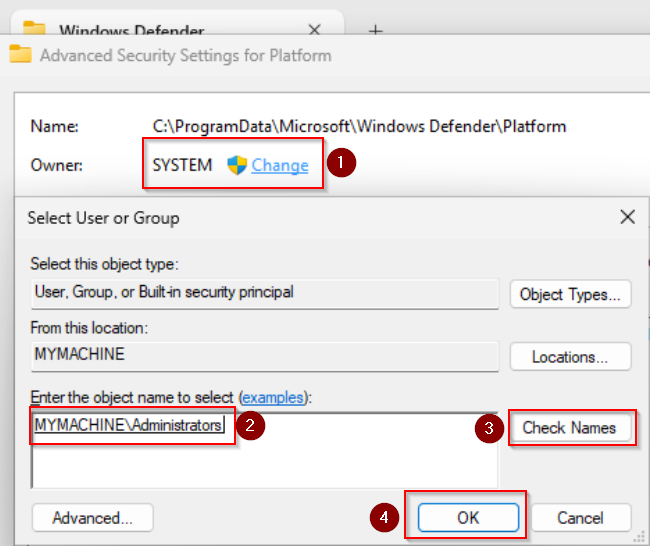Image resolution: width=650 pixels, height=546 pixels.
Task: Click the Advanced Security Settings title text
Action: [186, 56]
